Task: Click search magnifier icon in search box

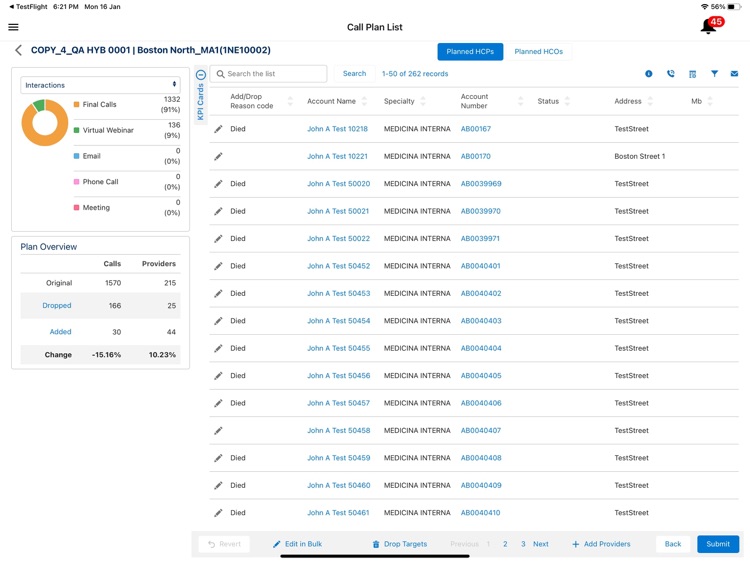Action: 221,74
